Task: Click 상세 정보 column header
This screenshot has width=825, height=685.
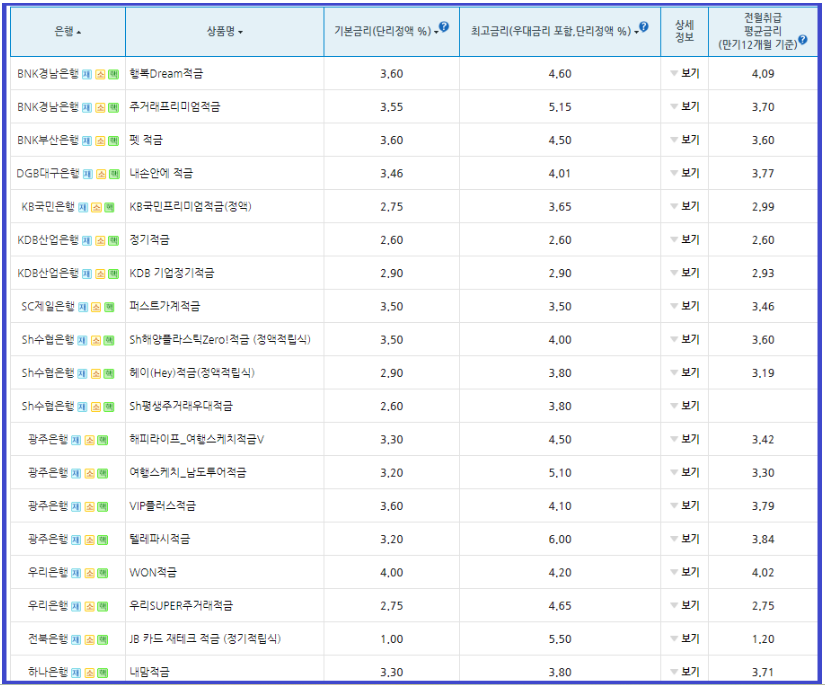Action: 685,32
